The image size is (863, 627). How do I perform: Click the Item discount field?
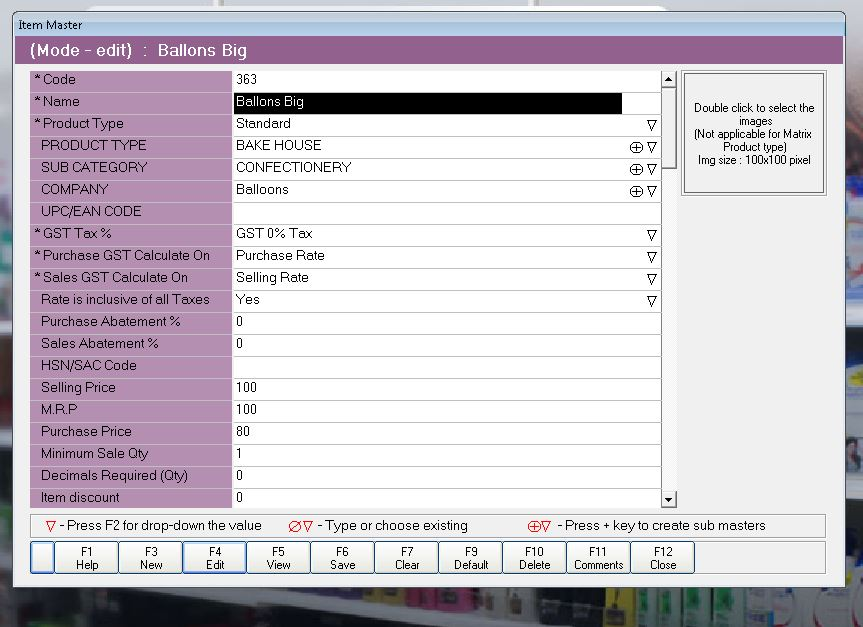446,498
